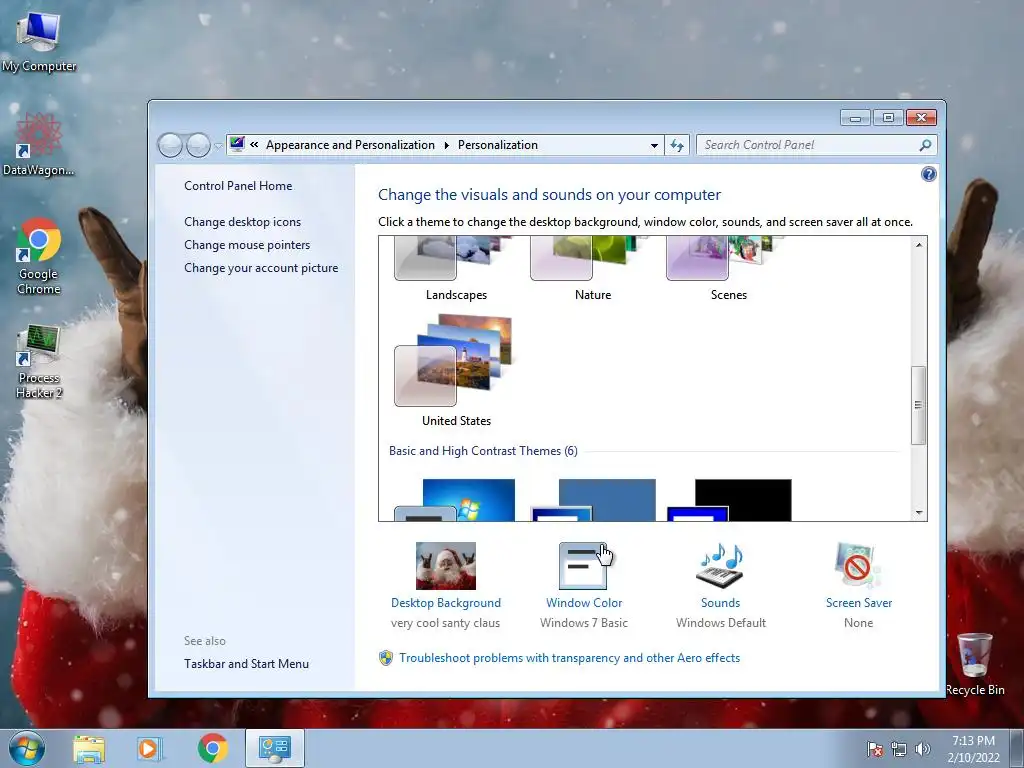Open Sounds settings
The width and height of the screenshot is (1024, 768).
pos(720,586)
